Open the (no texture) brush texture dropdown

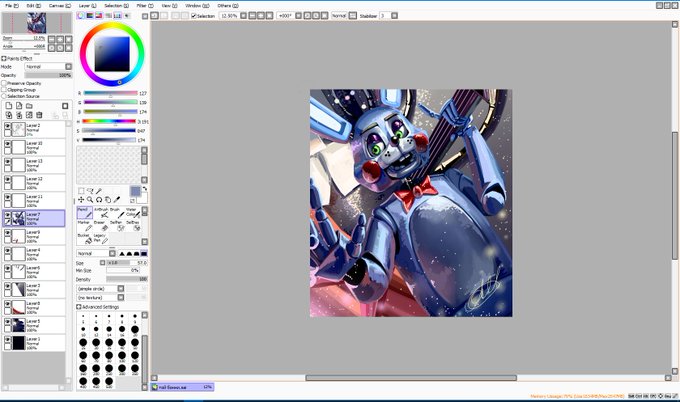click(x=101, y=297)
